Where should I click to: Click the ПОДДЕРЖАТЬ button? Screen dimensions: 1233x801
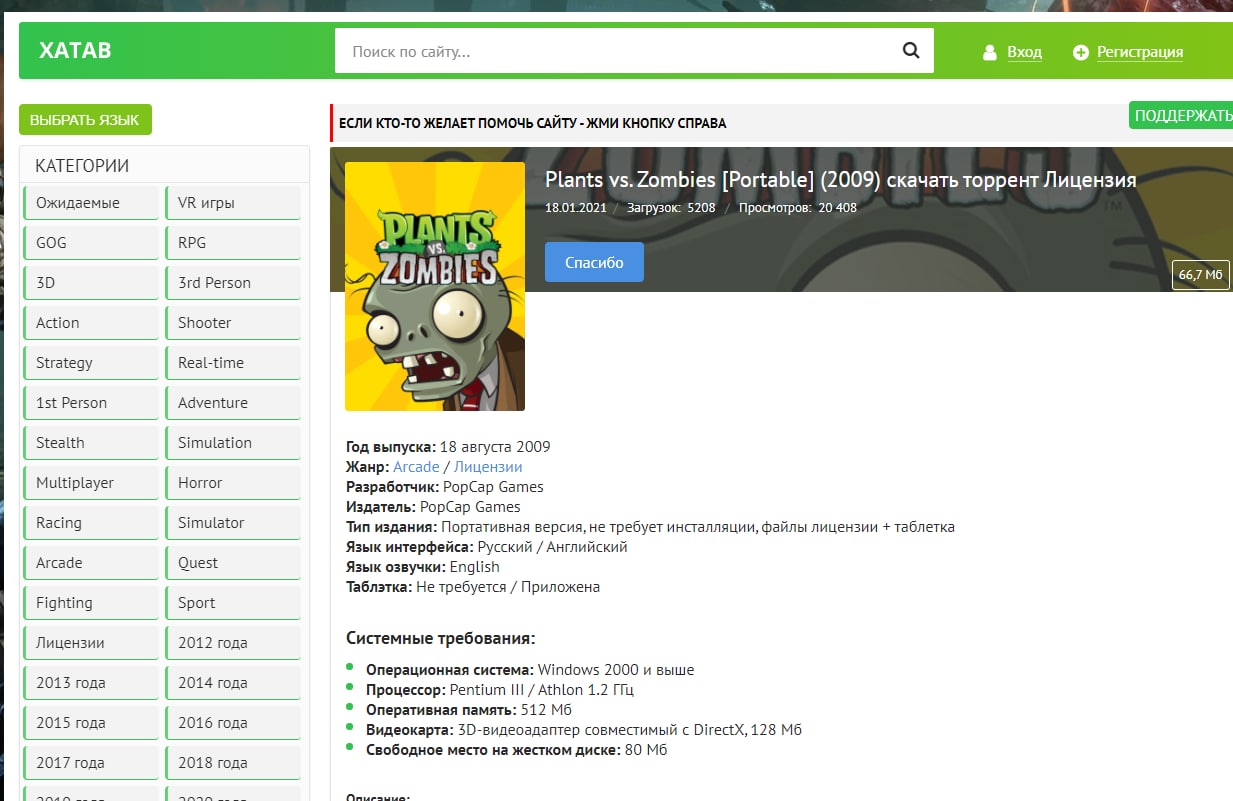[x=1182, y=115]
